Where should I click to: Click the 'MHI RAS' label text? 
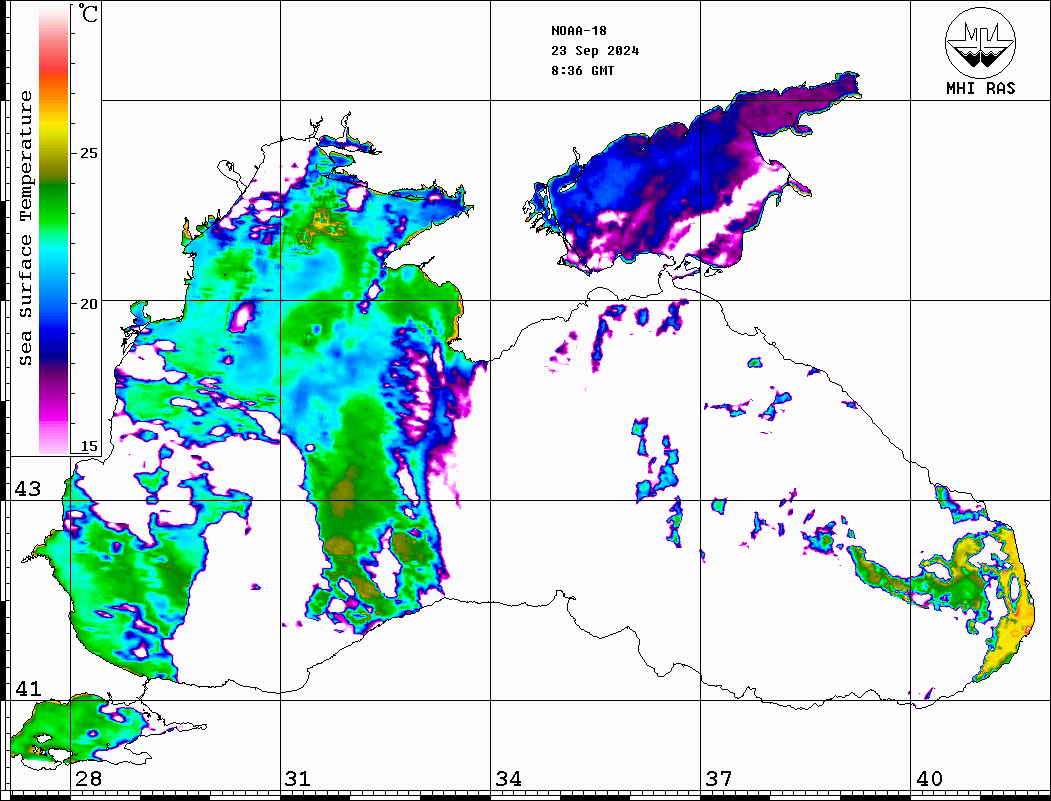(x=980, y=88)
